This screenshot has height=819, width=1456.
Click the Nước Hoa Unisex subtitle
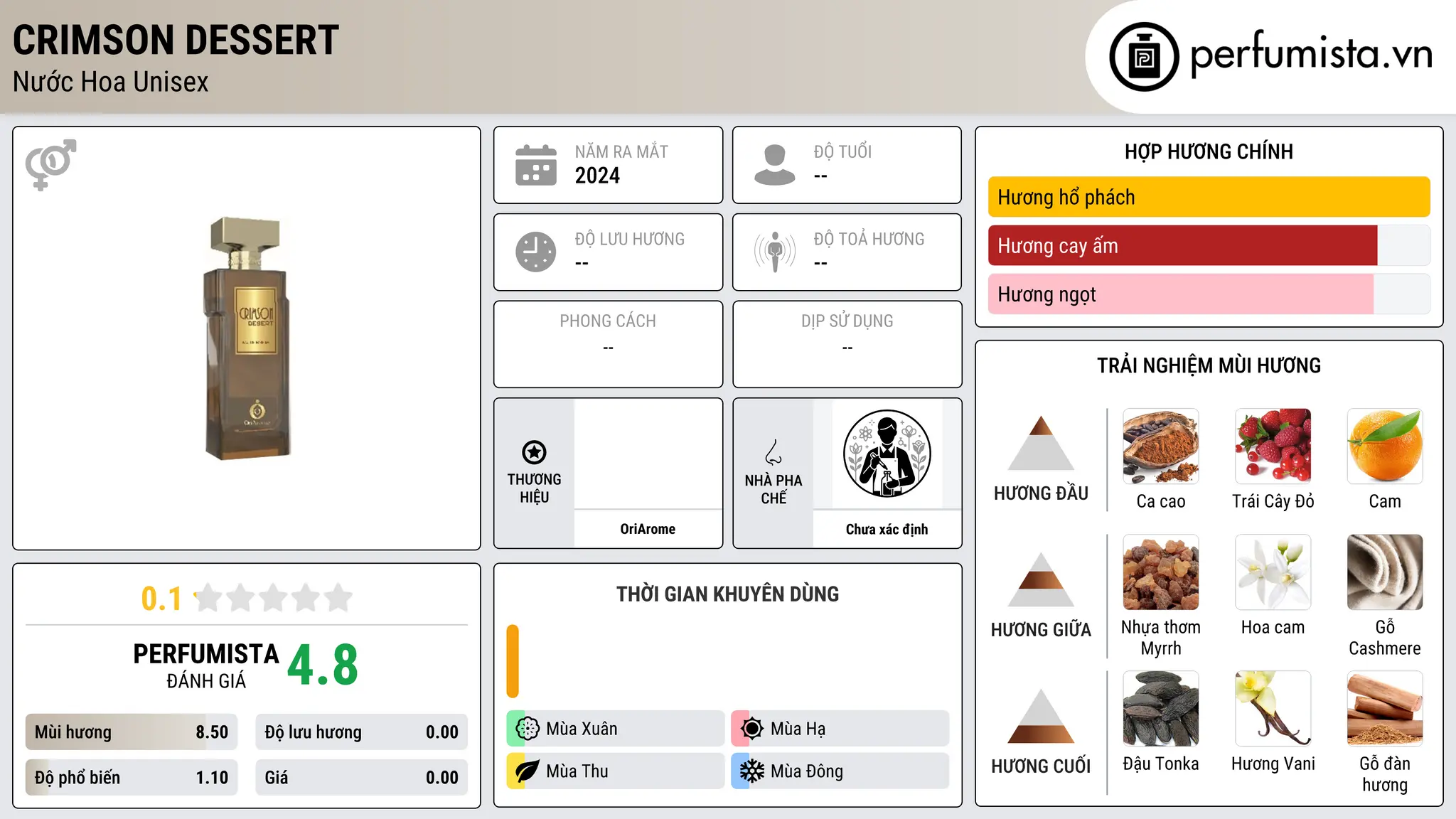(111, 82)
